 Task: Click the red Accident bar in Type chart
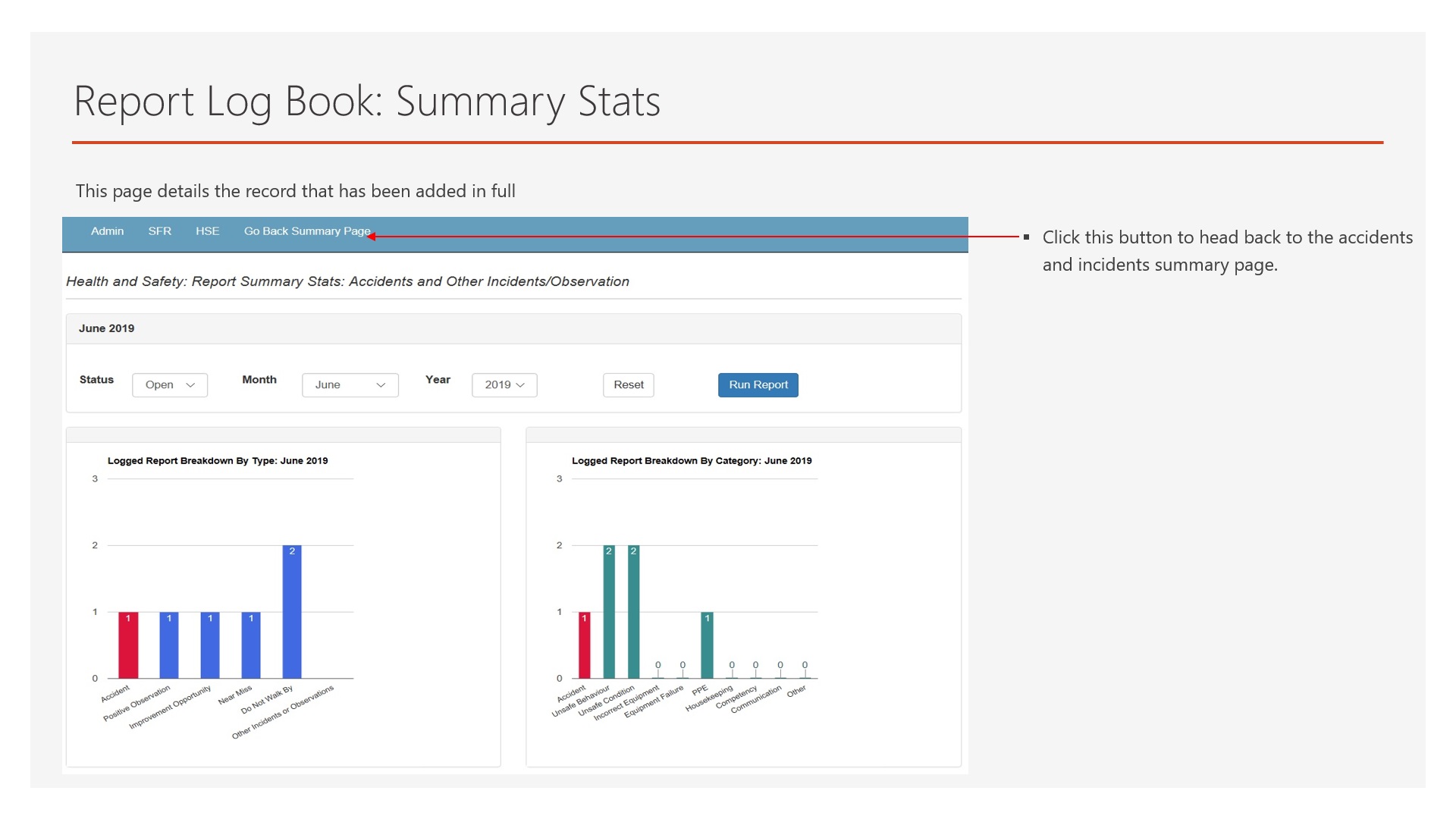tap(128, 646)
